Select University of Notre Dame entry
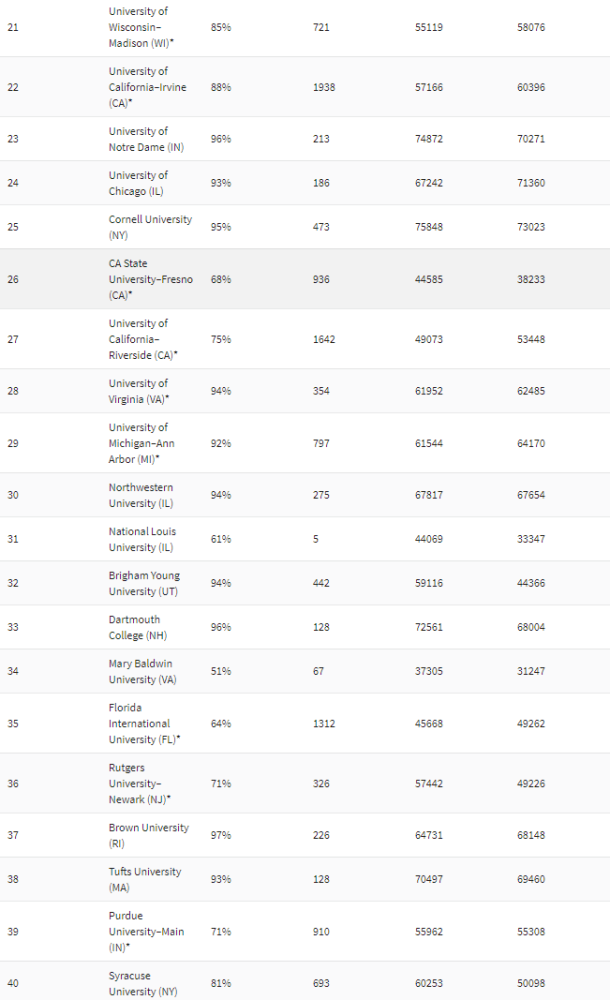 138,139
